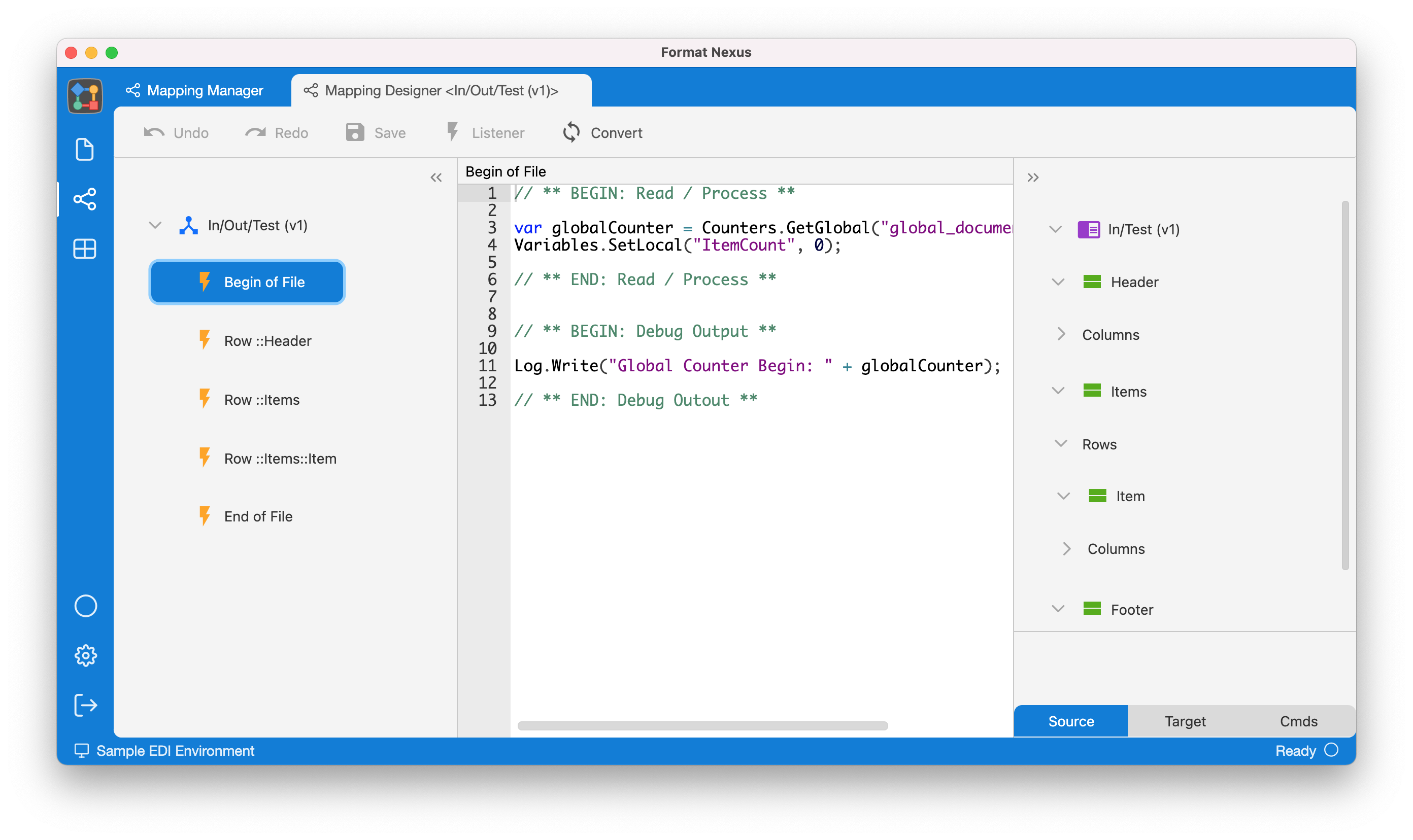Switch to the Mapping Manager tab
This screenshot has height=840, width=1413.
coord(195,91)
